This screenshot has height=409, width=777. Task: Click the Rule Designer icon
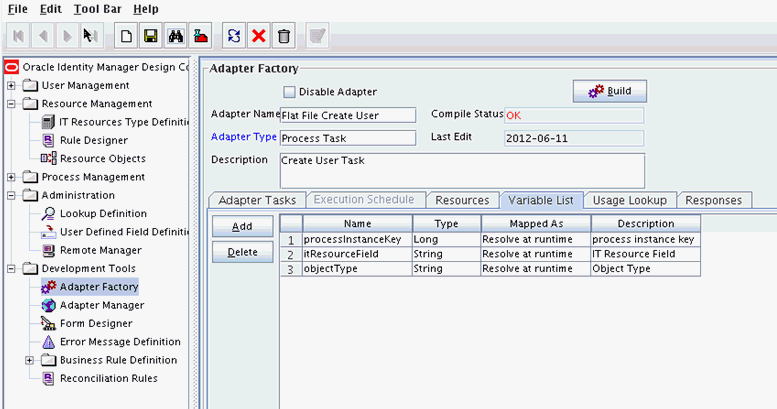[x=48, y=140]
